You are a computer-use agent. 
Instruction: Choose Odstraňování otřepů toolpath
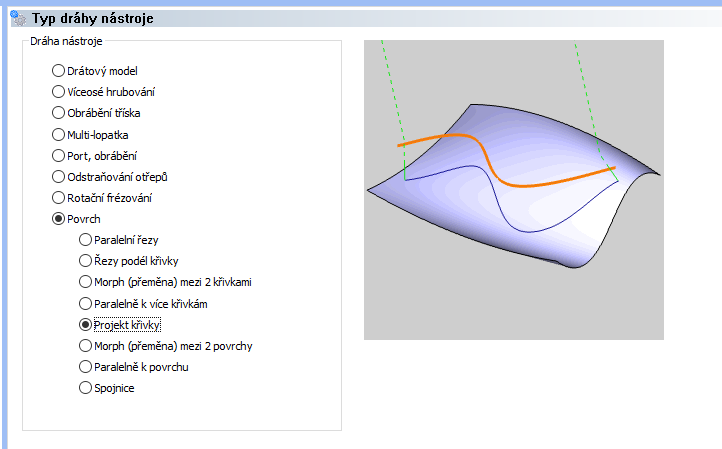tap(58, 177)
